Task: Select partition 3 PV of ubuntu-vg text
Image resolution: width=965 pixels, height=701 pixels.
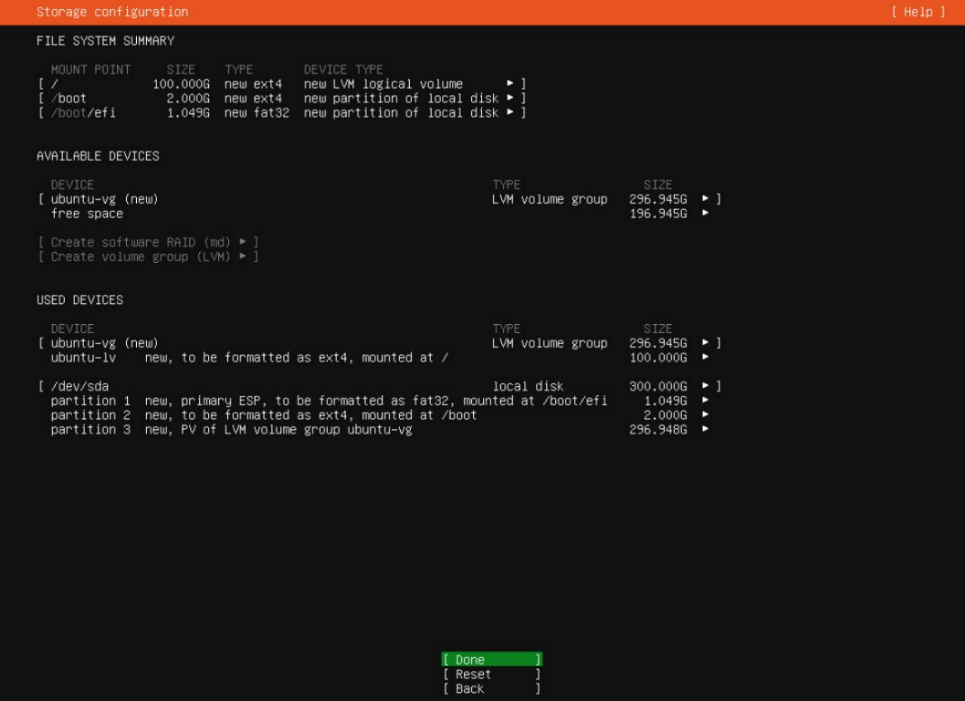Action: 231,430
